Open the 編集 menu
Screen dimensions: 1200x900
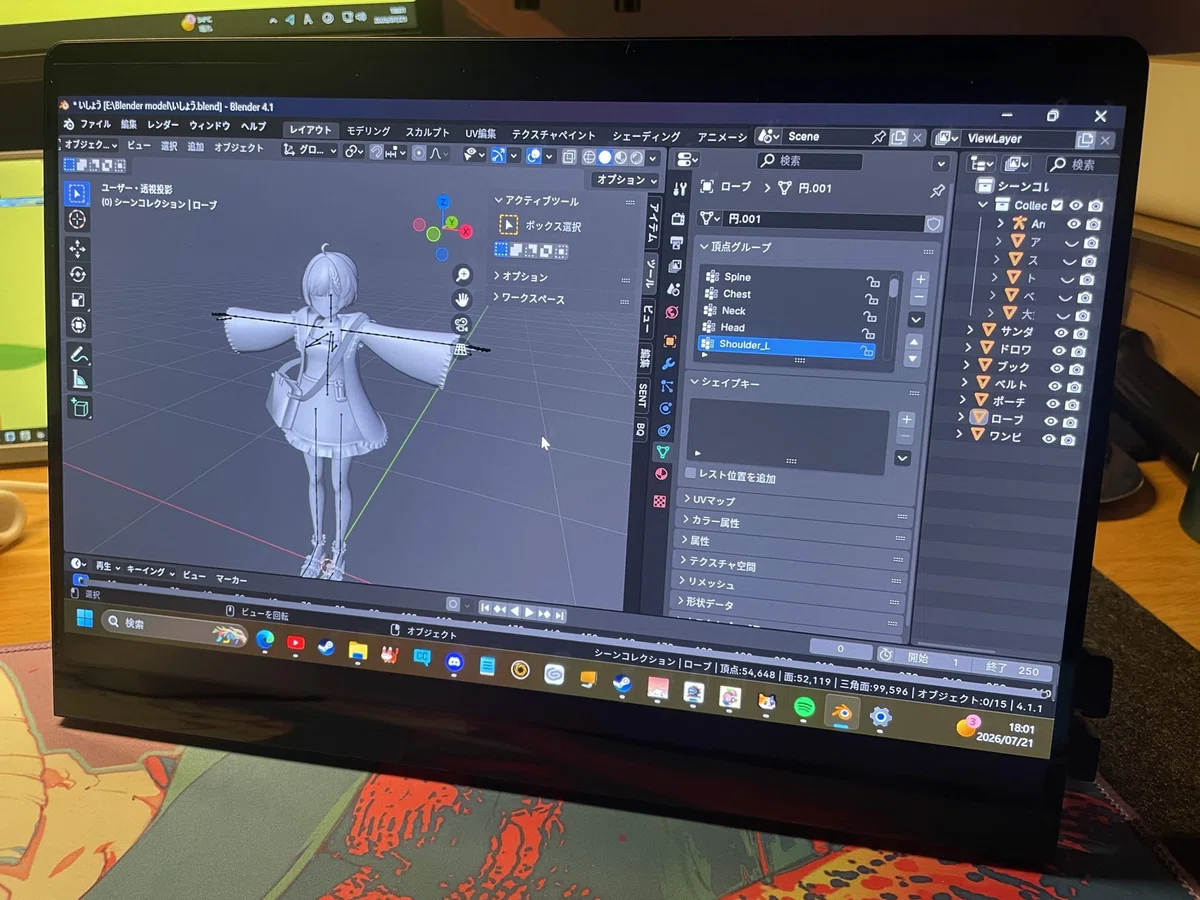pos(129,125)
